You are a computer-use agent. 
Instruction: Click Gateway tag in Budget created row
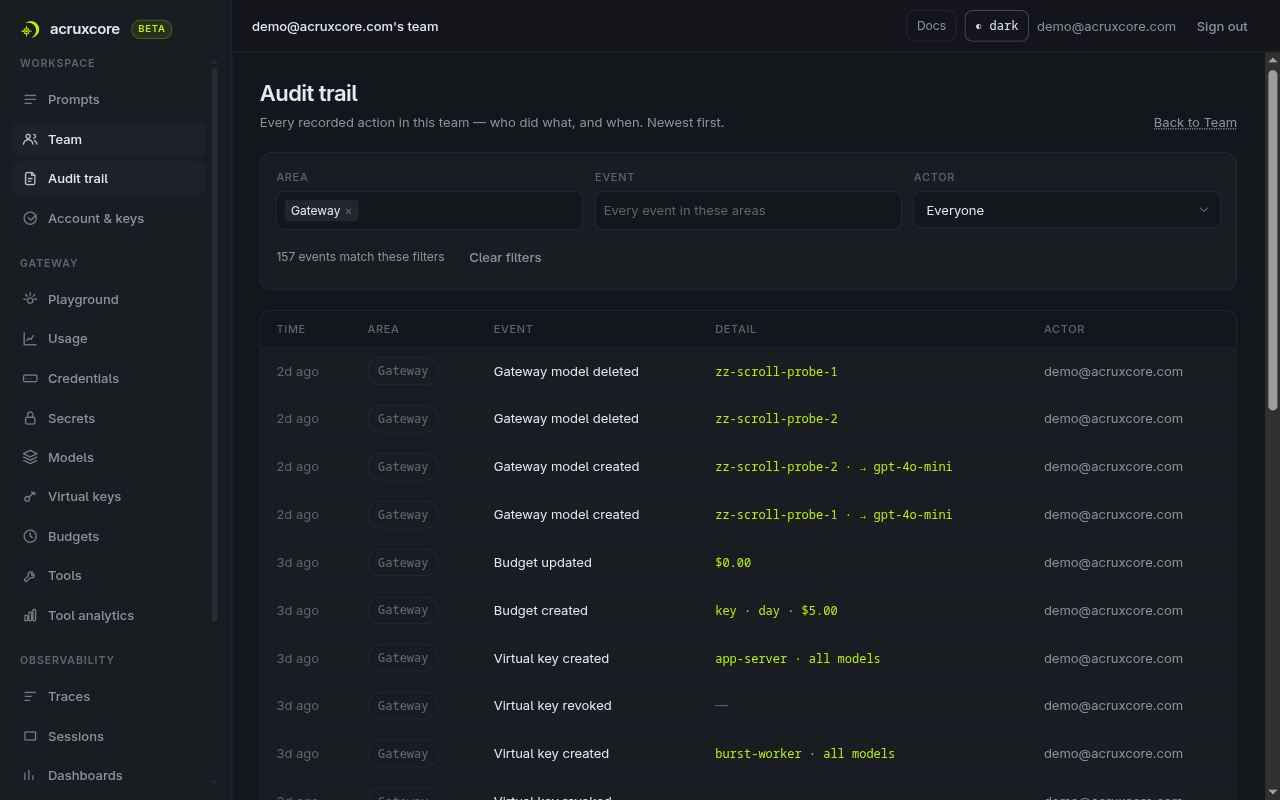coord(403,611)
